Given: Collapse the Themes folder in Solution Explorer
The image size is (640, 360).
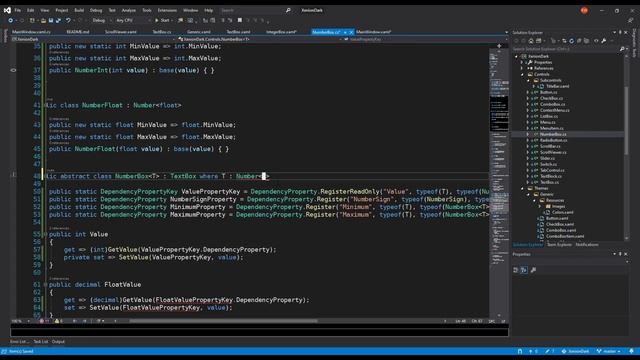Looking at the screenshot, I should (x=522, y=188).
